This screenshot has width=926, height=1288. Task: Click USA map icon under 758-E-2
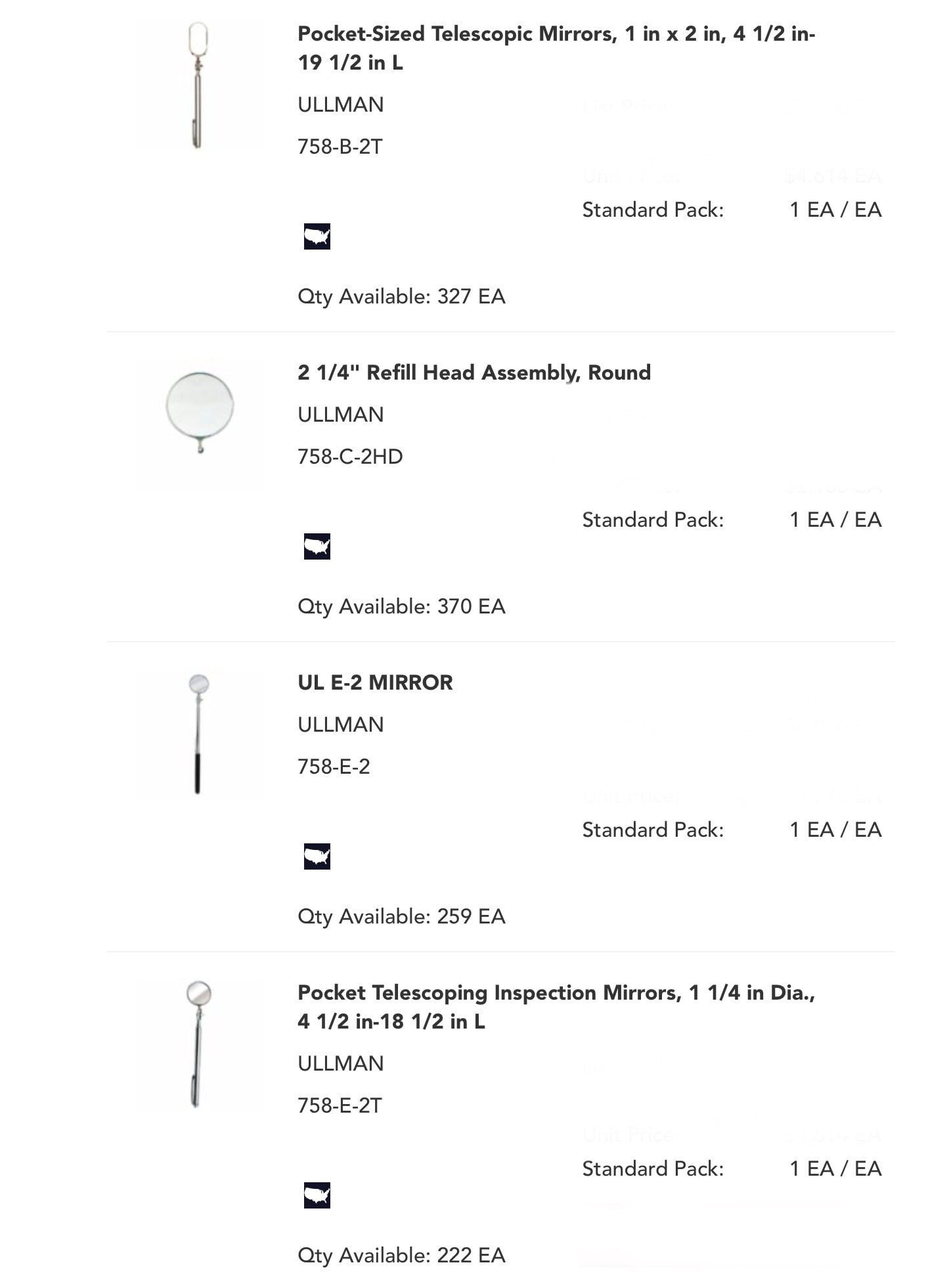pyautogui.click(x=317, y=856)
